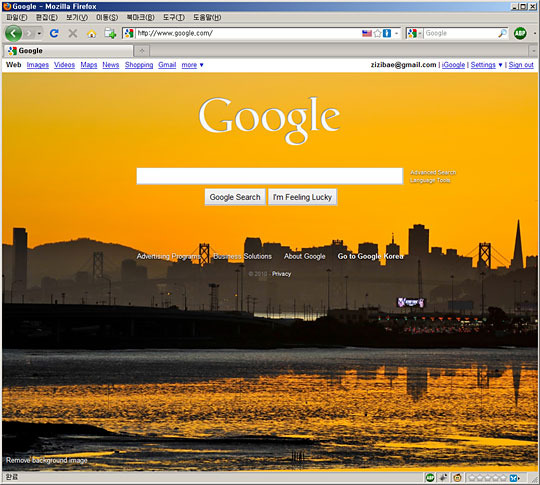
Task: Open the 도움말(H) menu
Action: (x=207, y=17)
